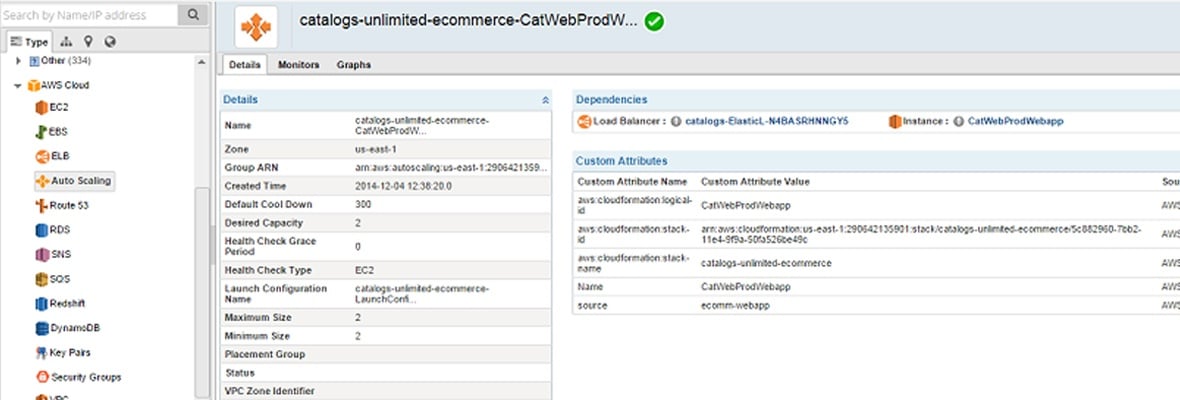The height and width of the screenshot is (400, 1180).
Task: Click status dot before catalogs-ElasticL link
Action: pyautogui.click(x=676, y=121)
